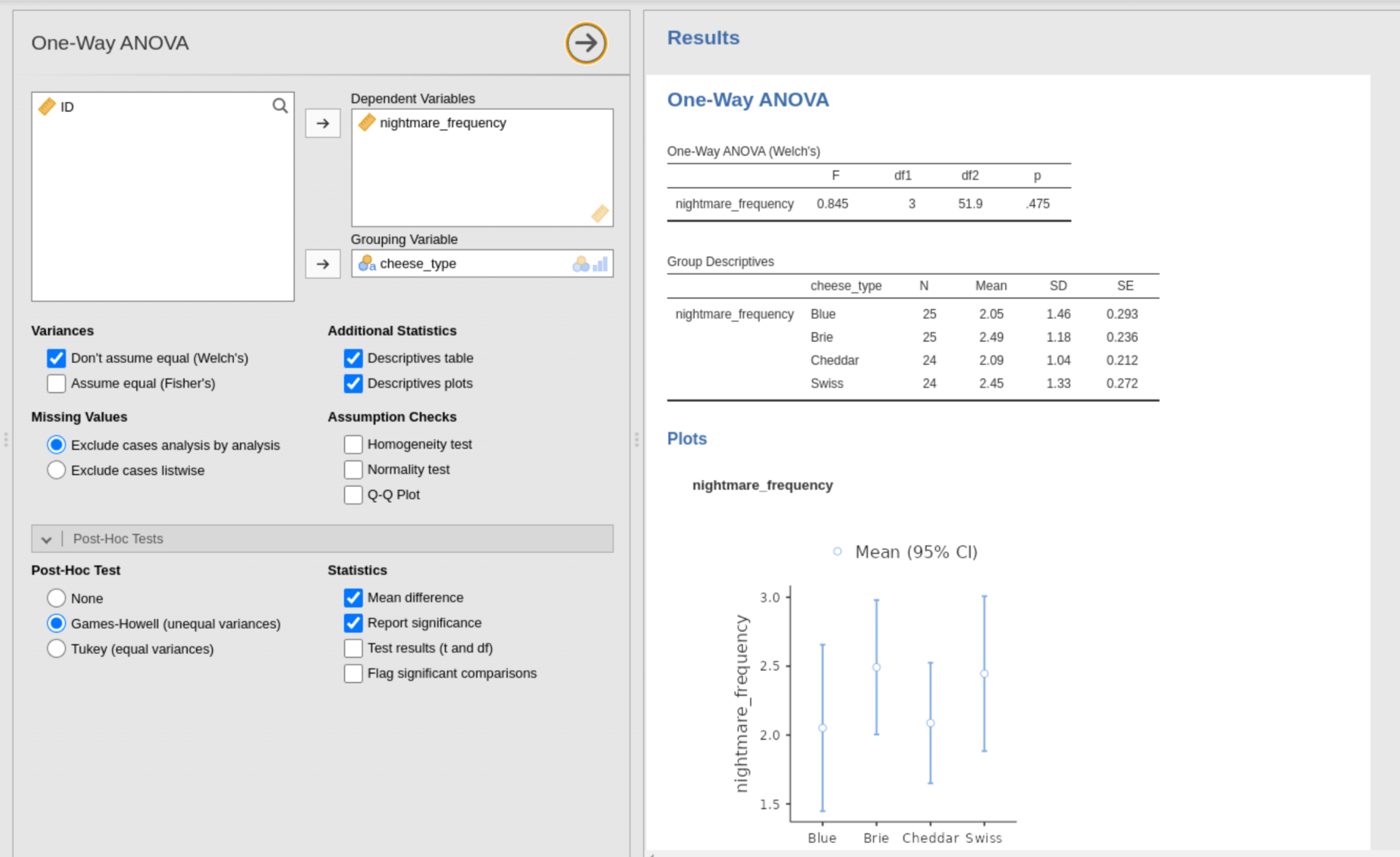The width and height of the screenshot is (1400, 857).
Task: Click the Brie mean point in the plot
Action: point(876,667)
